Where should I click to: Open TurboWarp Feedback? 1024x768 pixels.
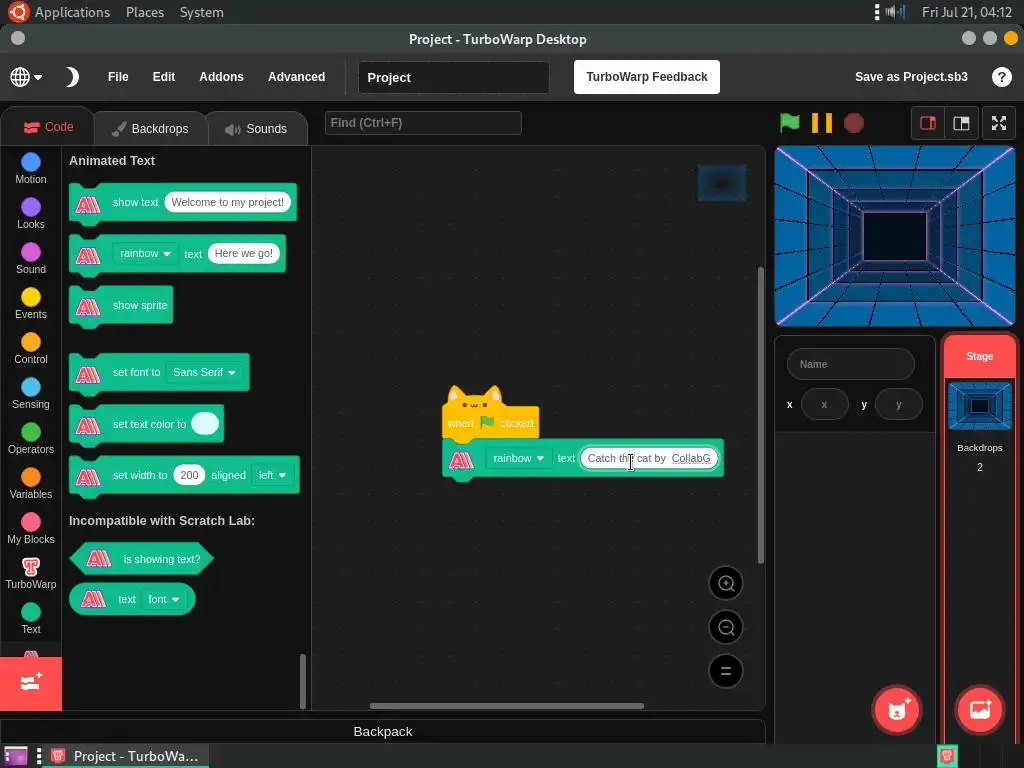point(647,77)
